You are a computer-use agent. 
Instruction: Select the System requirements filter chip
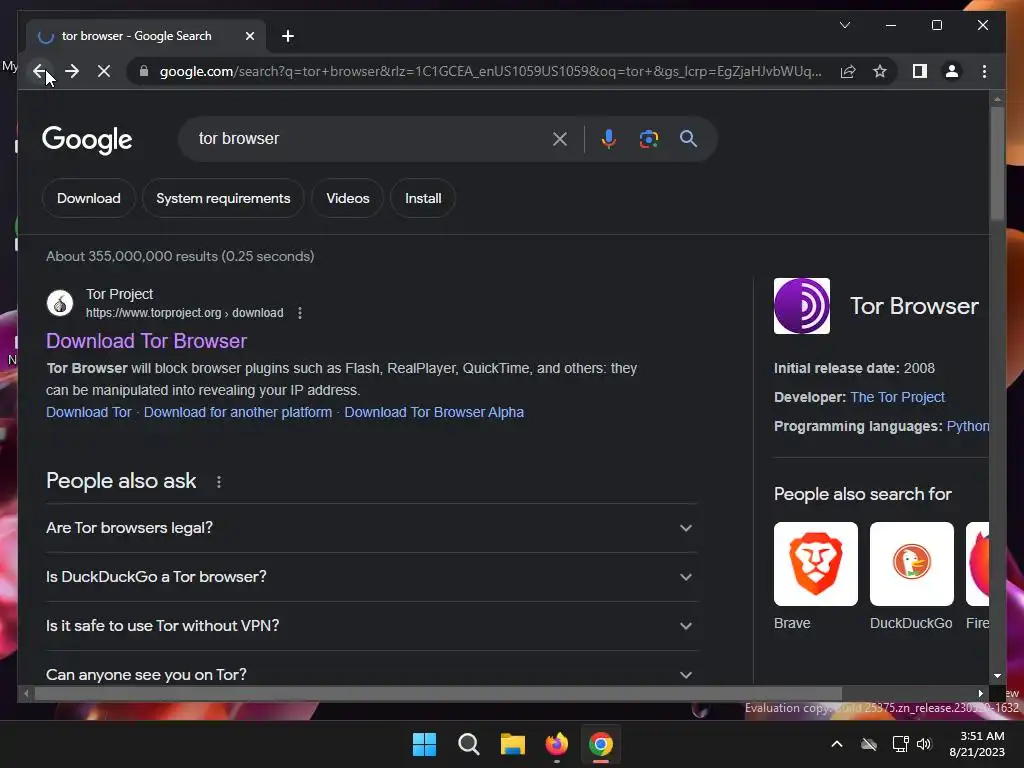tap(223, 198)
